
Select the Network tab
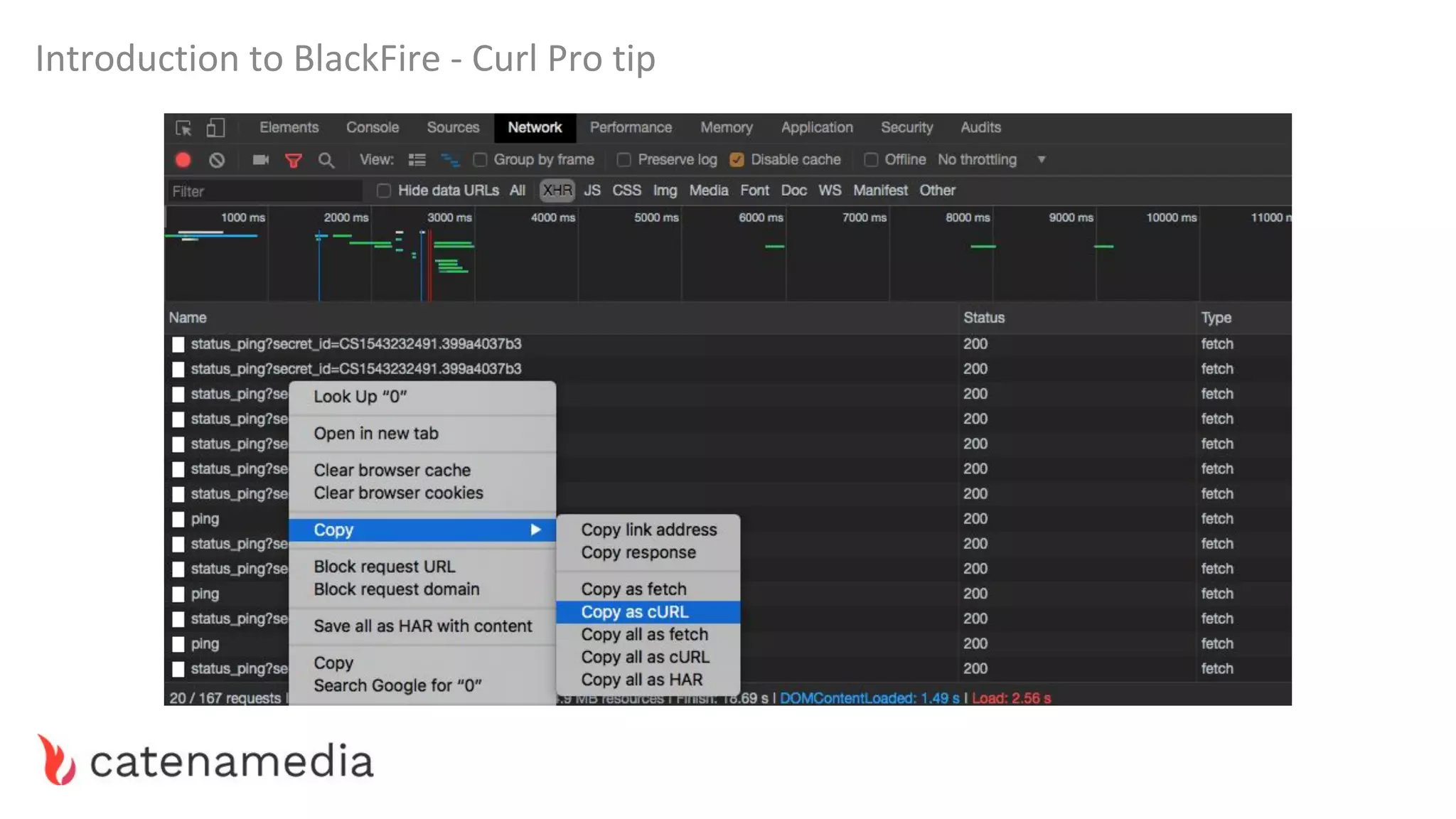(x=535, y=128)
